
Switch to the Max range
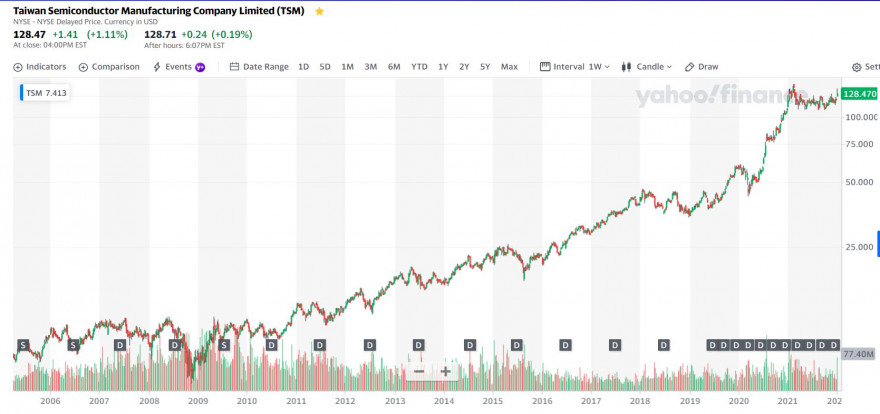509,67
